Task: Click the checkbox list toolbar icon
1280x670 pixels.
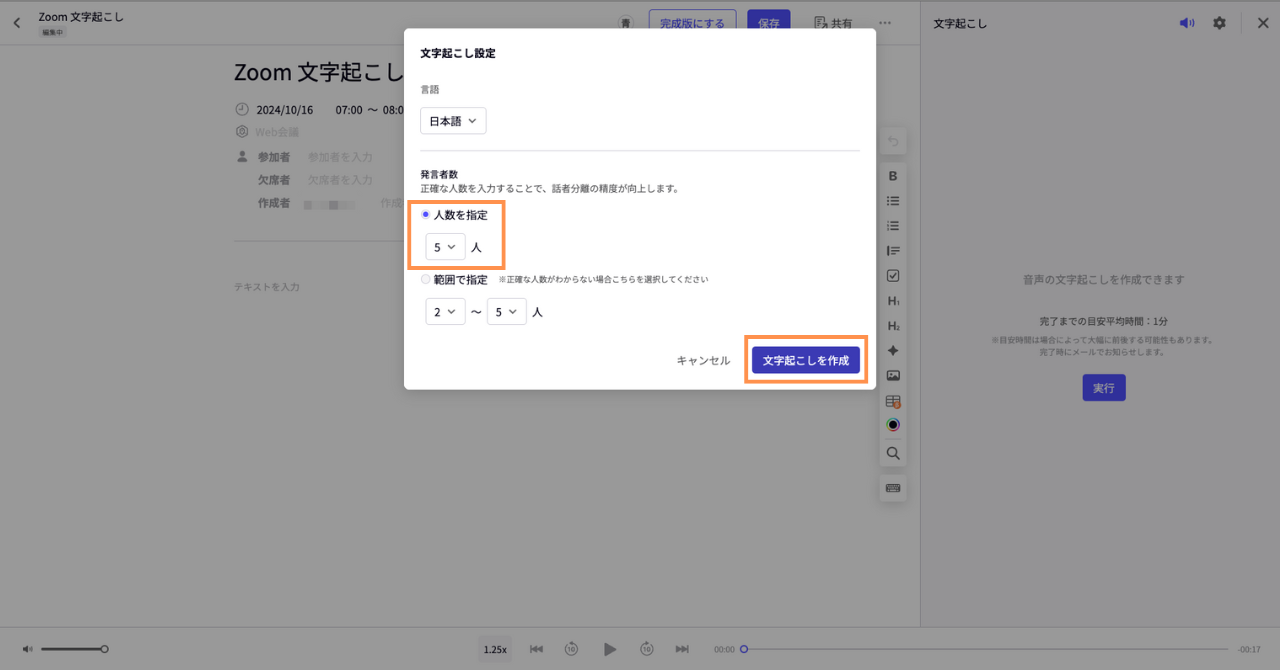Action: [x=893, y=276]
